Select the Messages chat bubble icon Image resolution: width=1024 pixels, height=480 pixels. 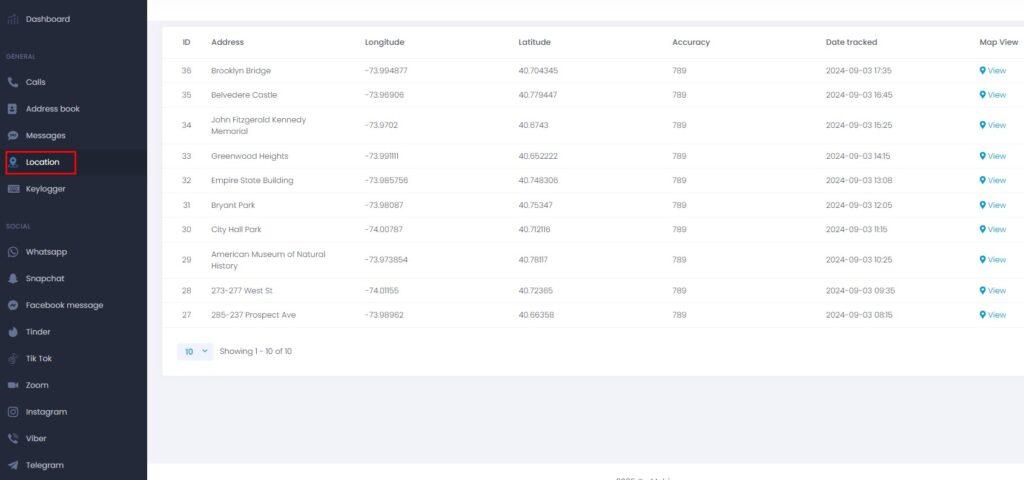point(13,135)
